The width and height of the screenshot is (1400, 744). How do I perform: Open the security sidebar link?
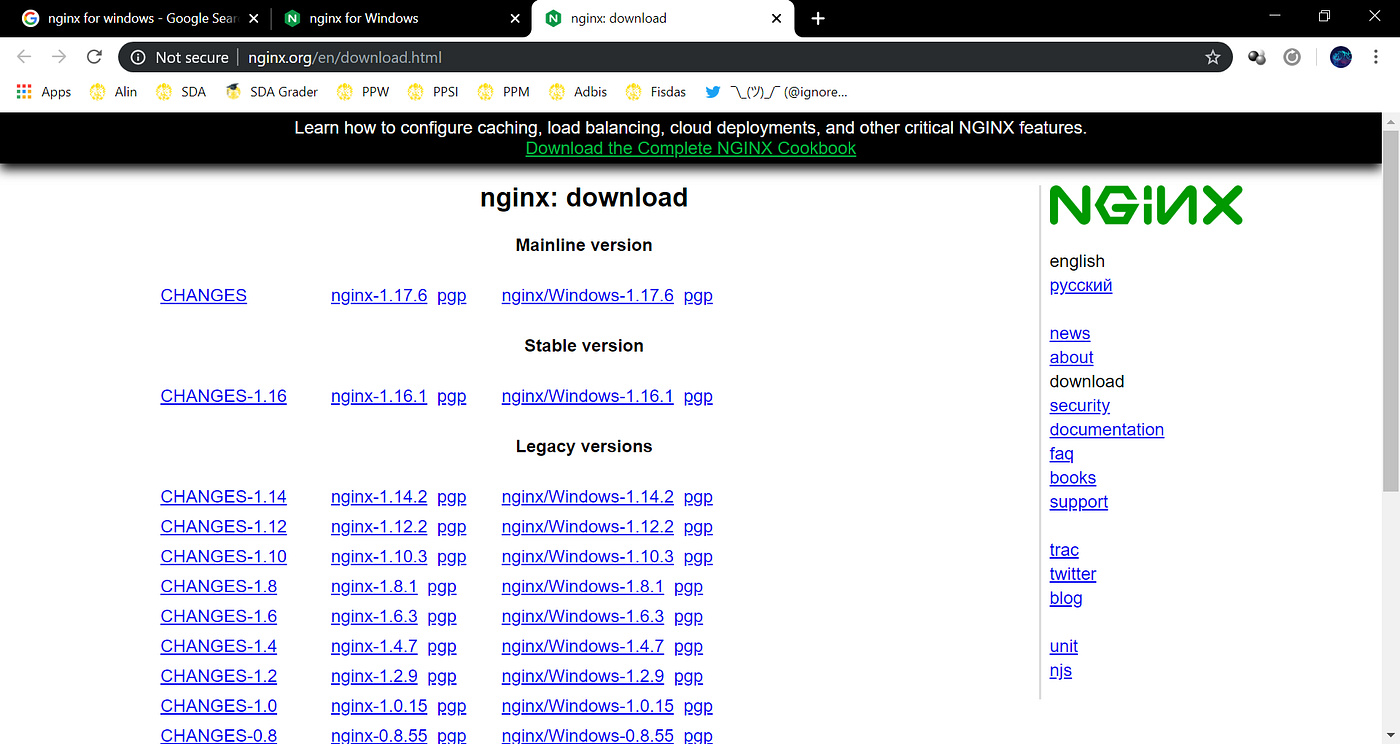[1079, 406]
